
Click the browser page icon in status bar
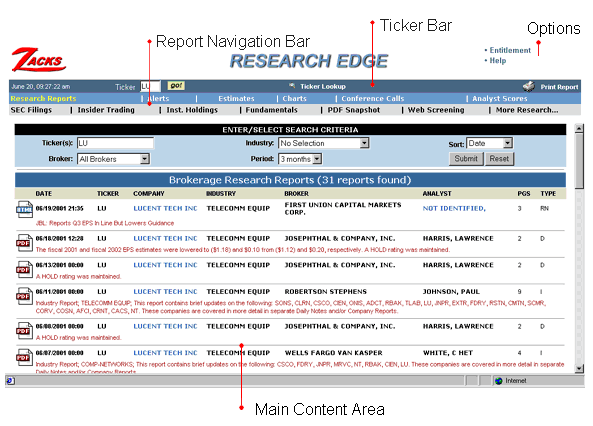pyautogui.click(x=10, y=381)
